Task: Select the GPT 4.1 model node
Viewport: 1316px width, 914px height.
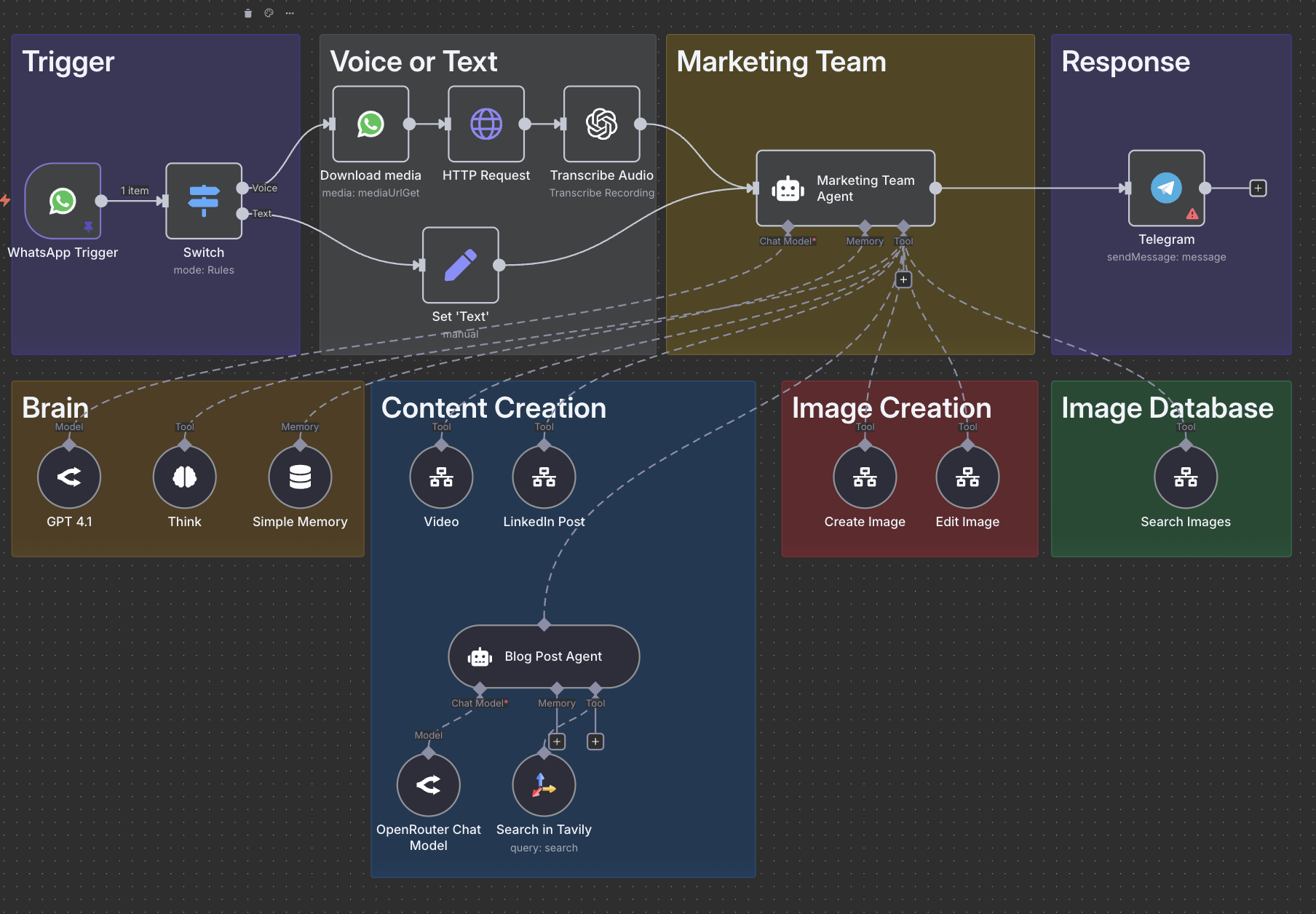Action: pos(69,477)
